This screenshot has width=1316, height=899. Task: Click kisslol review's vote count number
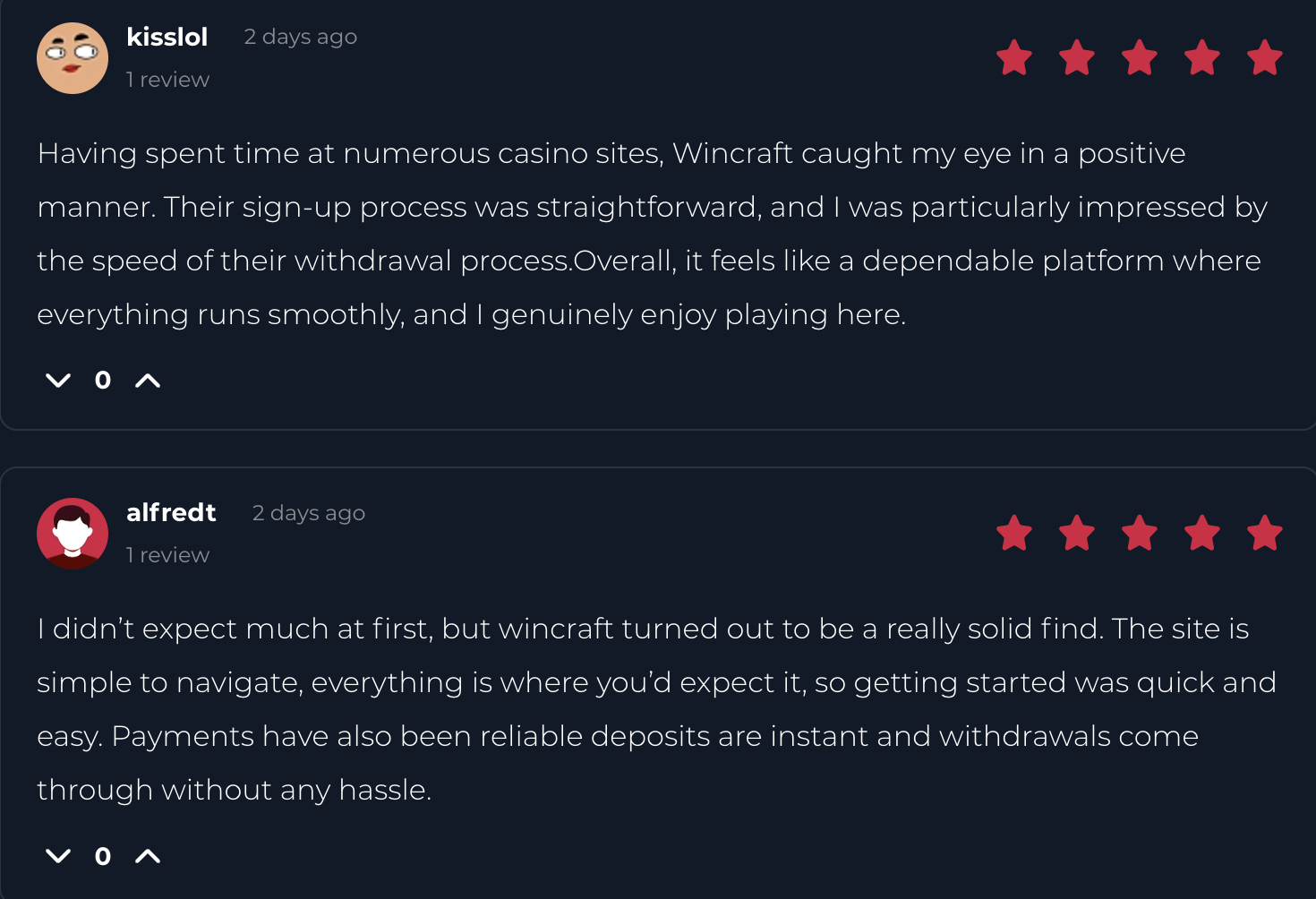click(103, 381)
